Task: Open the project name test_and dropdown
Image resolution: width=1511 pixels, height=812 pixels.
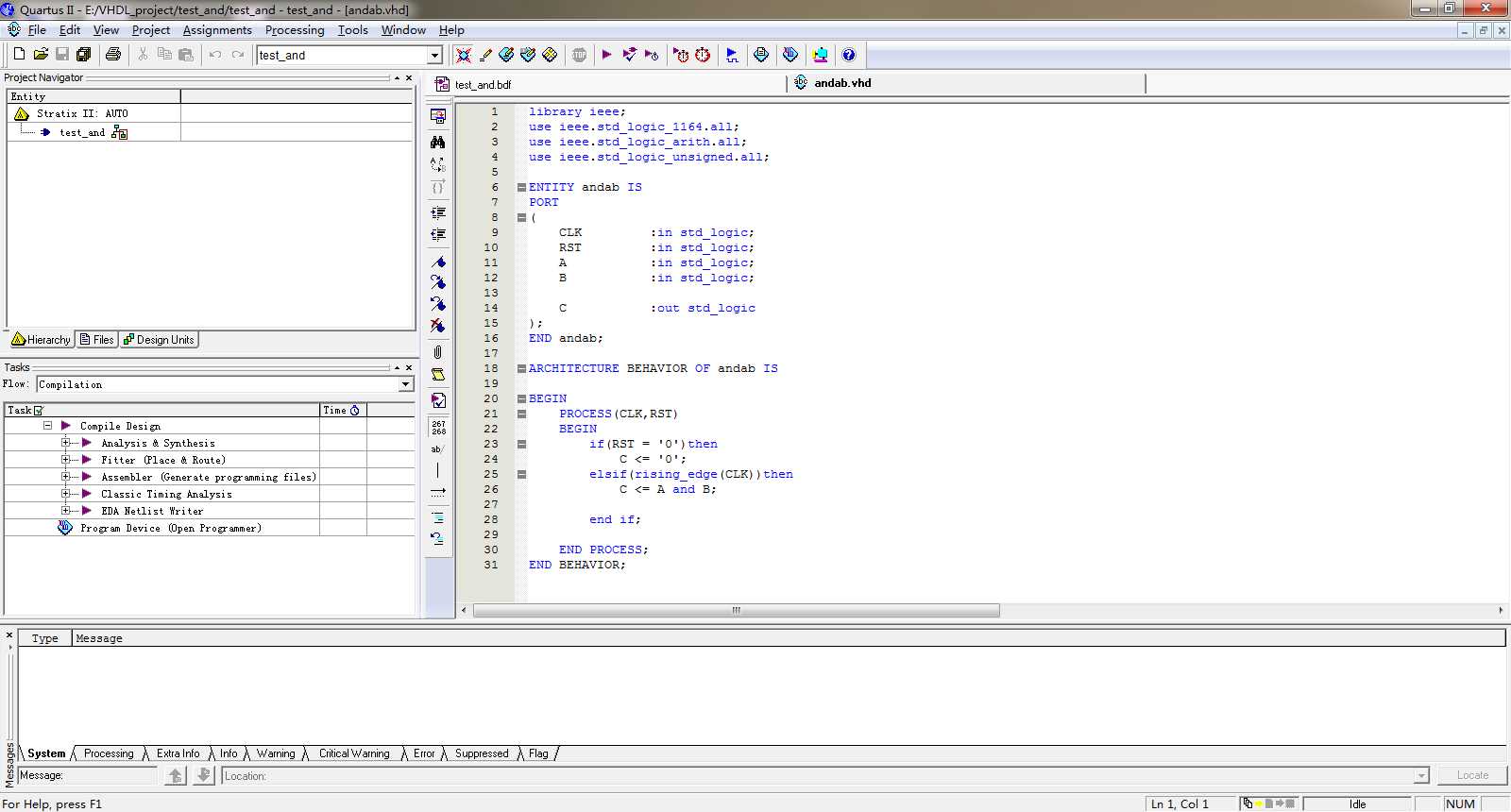Action: click(434, 56)
